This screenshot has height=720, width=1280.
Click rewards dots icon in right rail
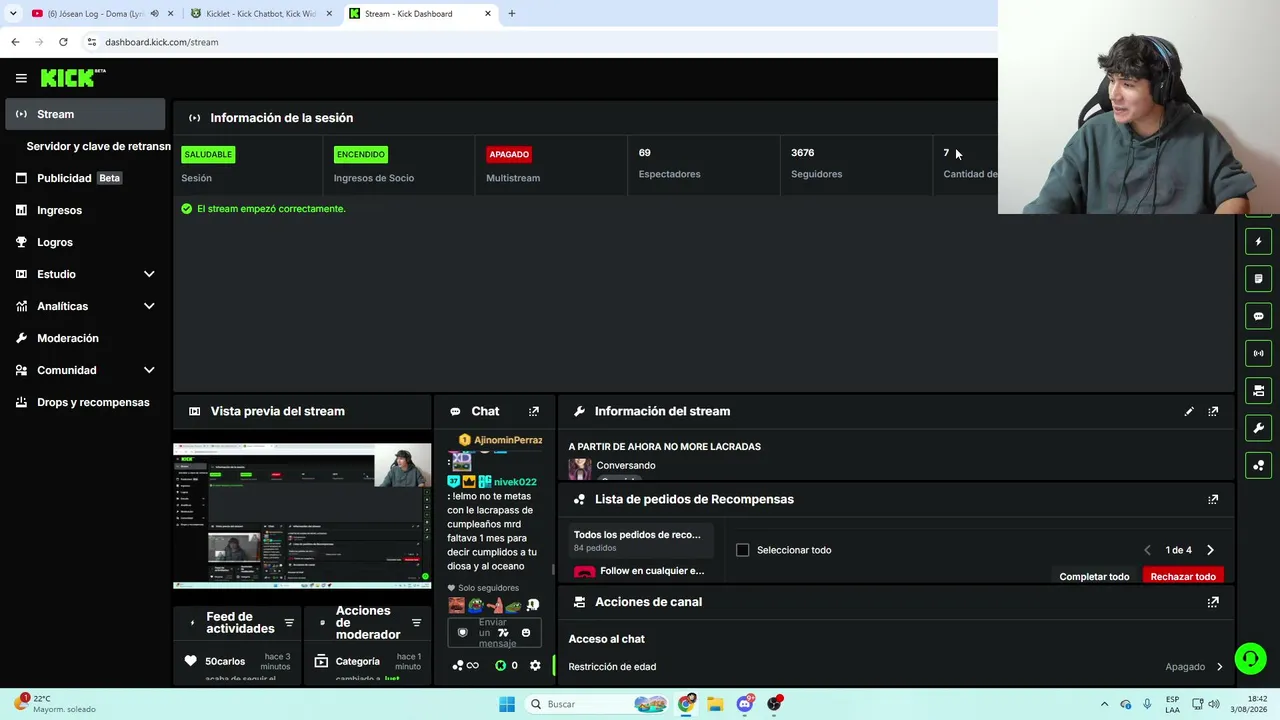tap(1259, 465)
